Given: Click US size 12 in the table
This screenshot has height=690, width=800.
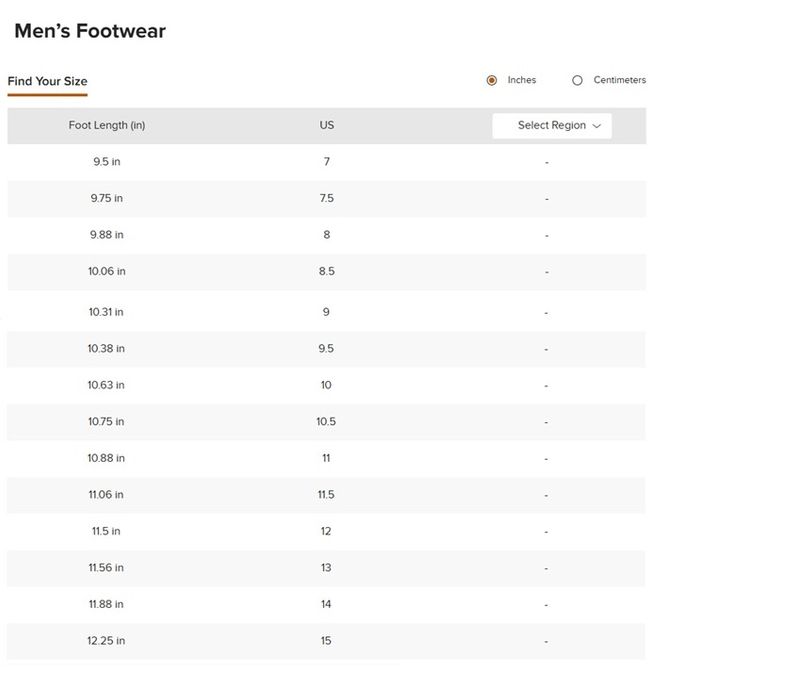Looking at the screenshot, I should (x=327, y=531).
